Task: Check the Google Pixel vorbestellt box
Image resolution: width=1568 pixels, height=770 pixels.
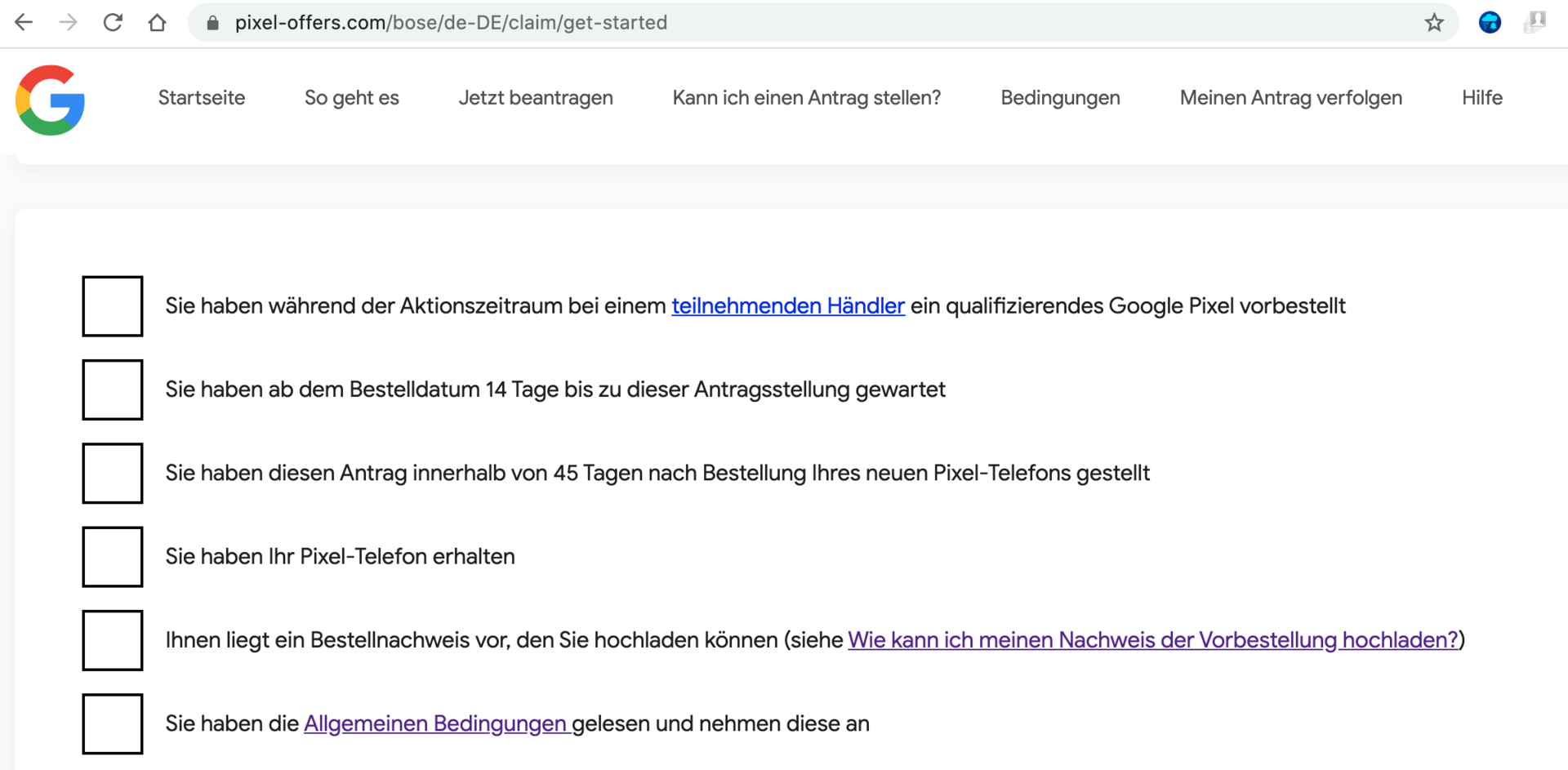Action: (113, 306)
